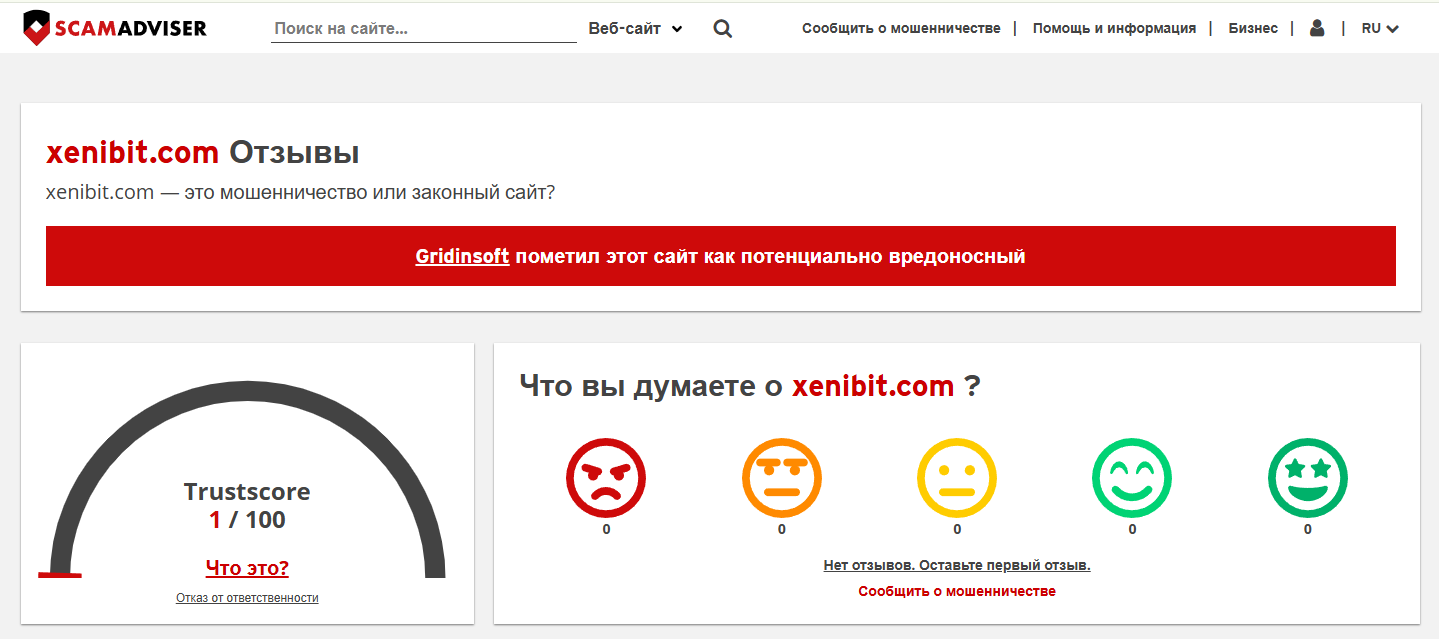Open the RU language dropdown
This screenshot has height=639, width=1439.
click(x=1380, y=28)
